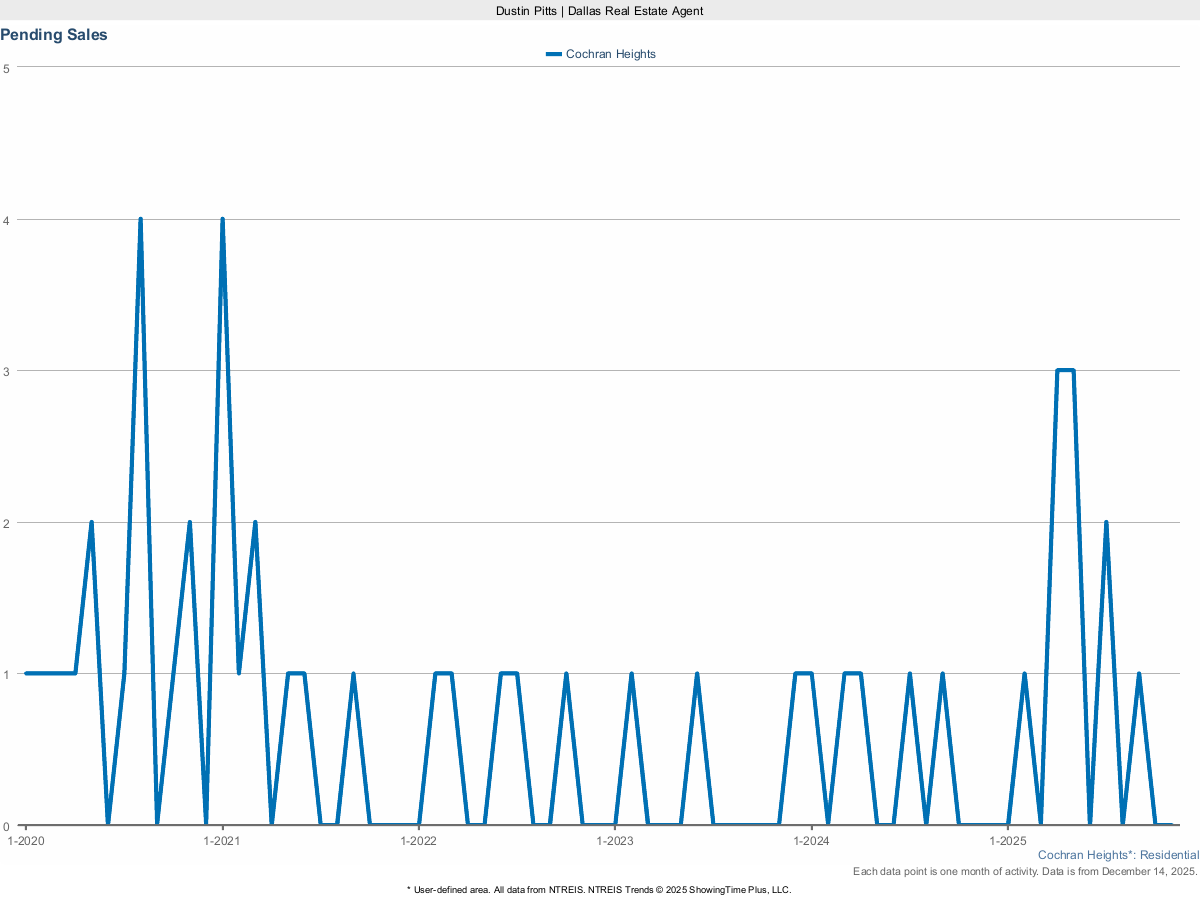
Task: Select the first data point at 1-2020
Action: 25,673
